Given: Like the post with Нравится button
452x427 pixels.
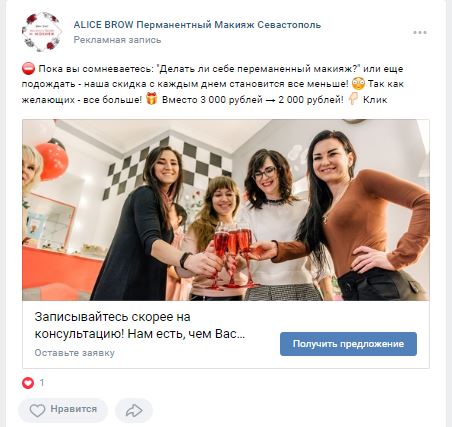Looking at the screenshot, I should 63,409.
